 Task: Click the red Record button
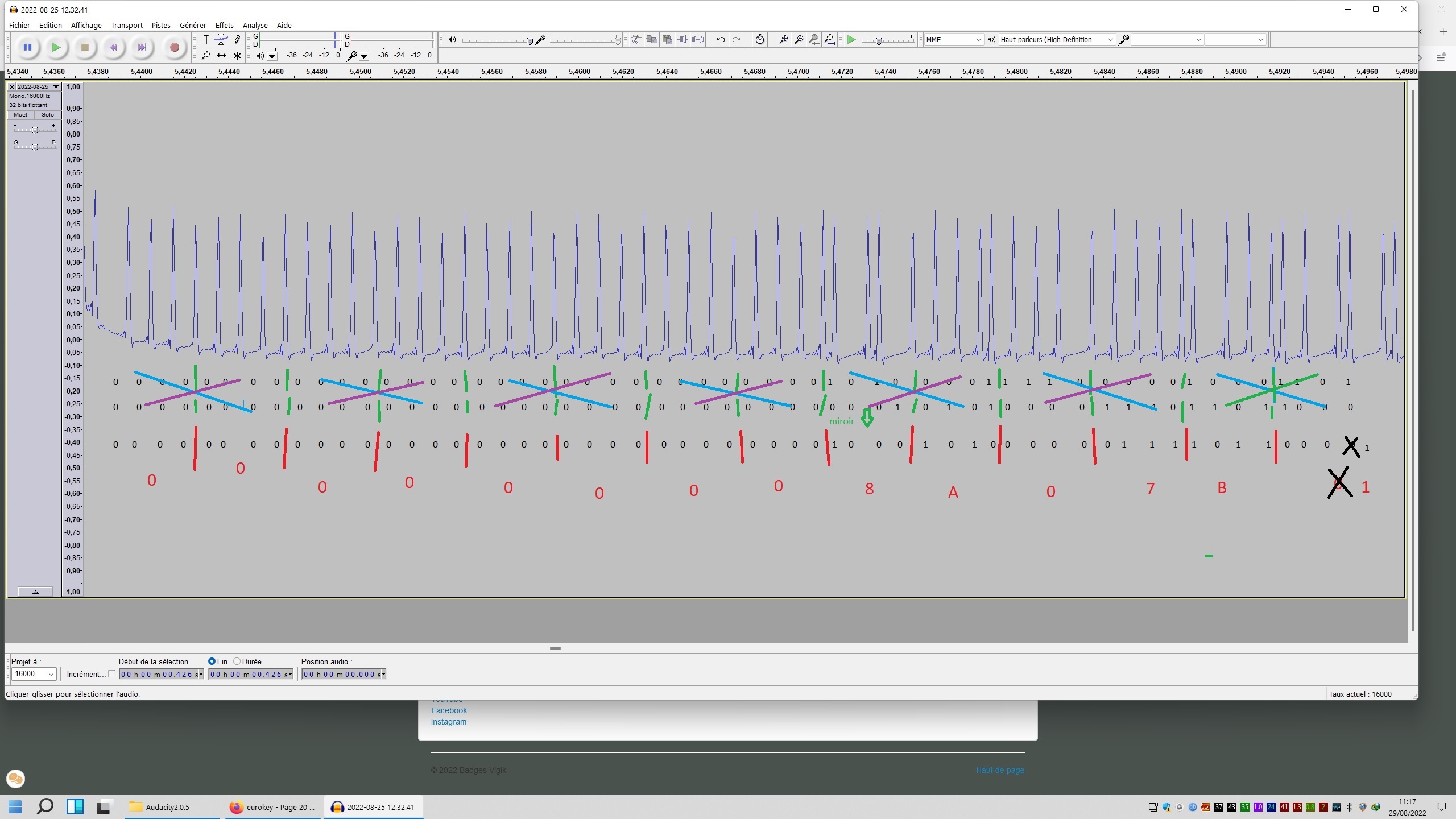[175, 48]
